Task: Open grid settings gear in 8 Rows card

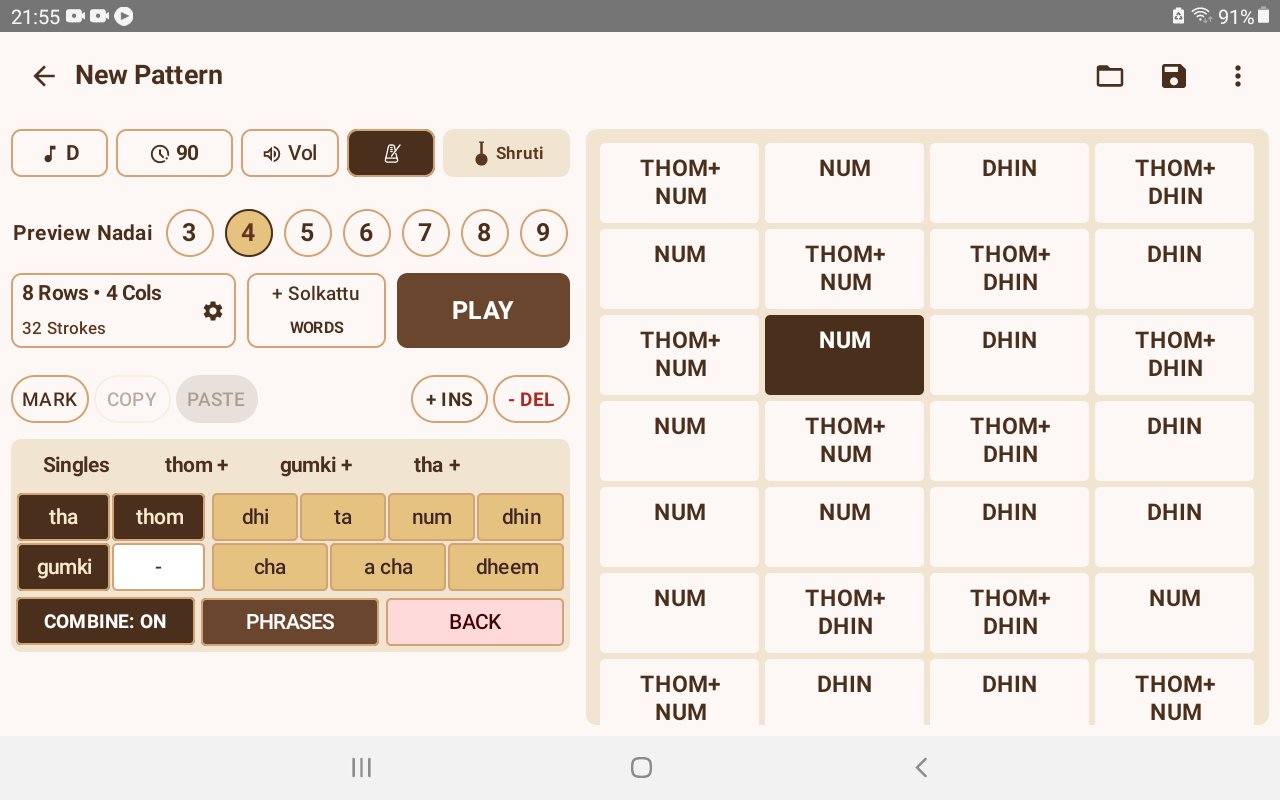Action: pyautogui.click(x=212, y=311)
